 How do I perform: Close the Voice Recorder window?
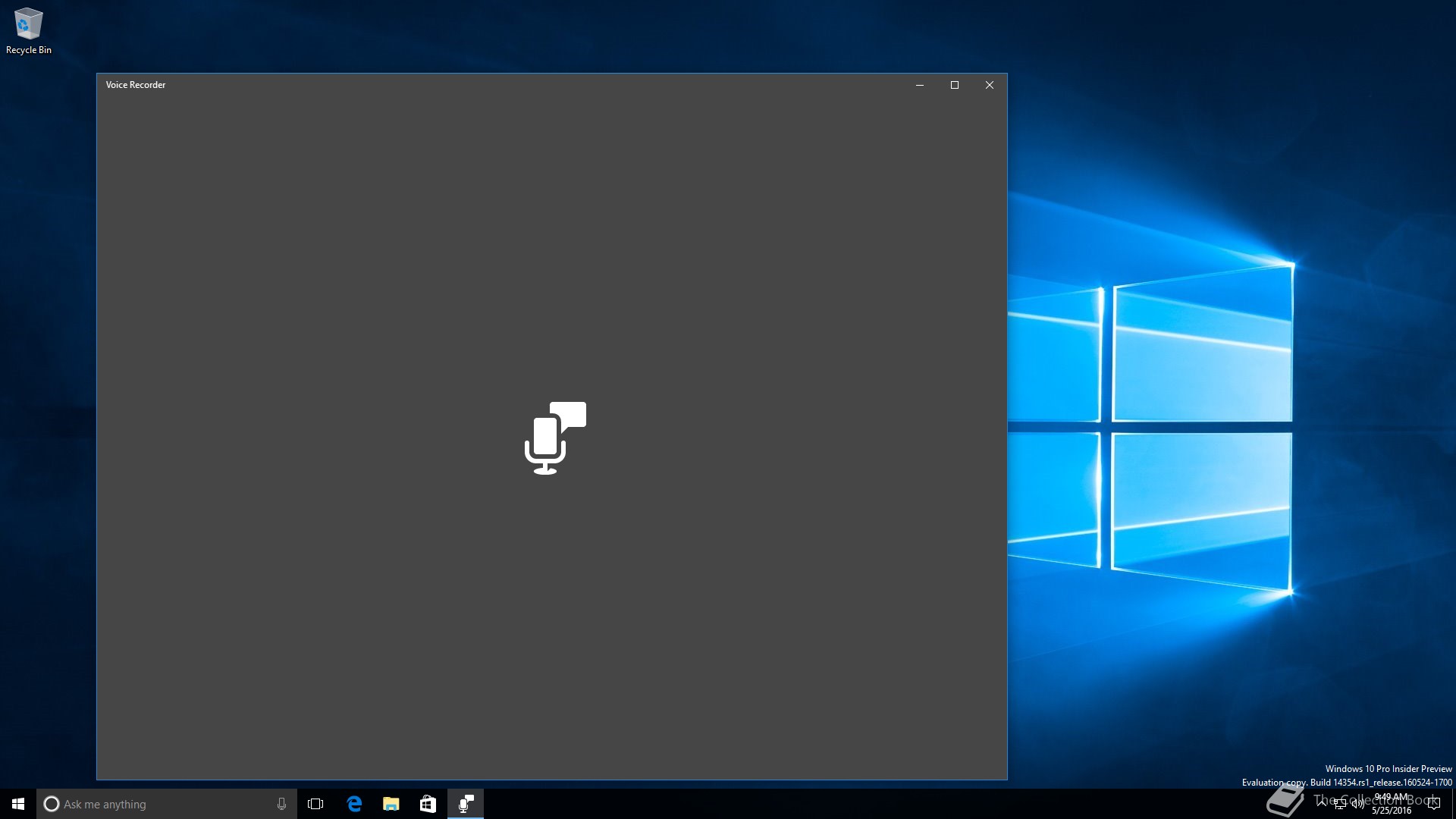(x=990, y=85)
